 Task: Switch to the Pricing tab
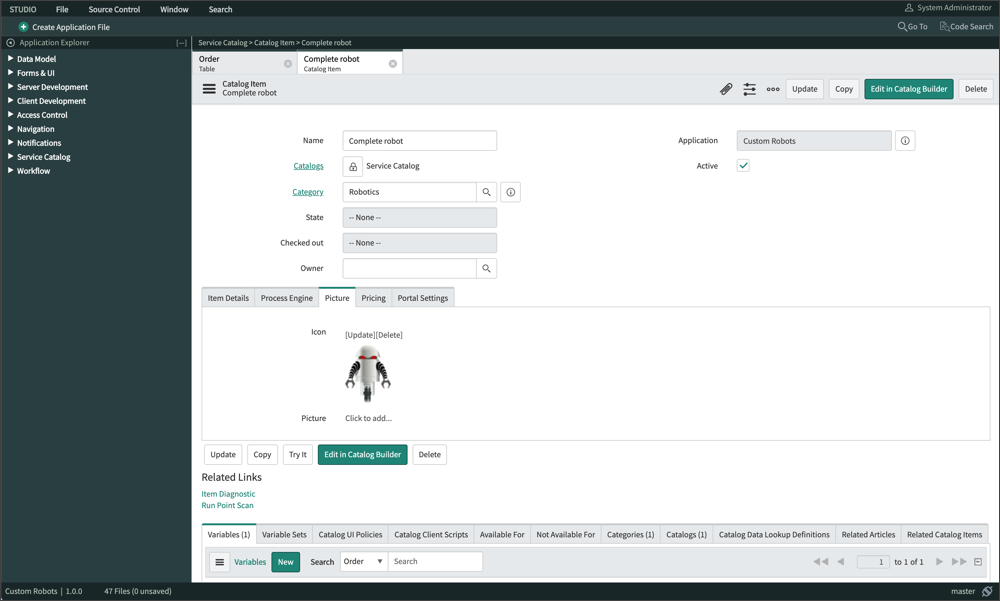[x=372, y=297]
